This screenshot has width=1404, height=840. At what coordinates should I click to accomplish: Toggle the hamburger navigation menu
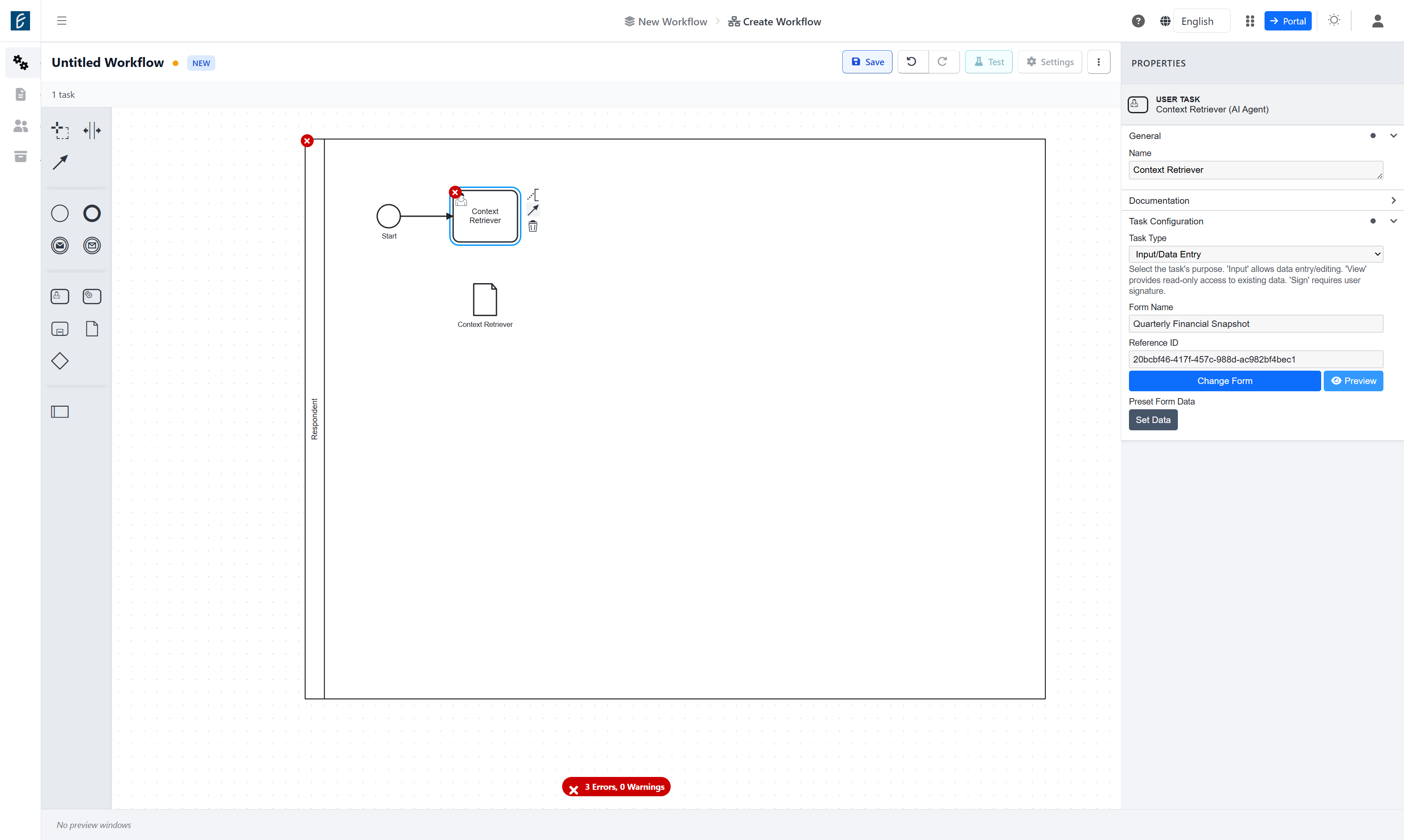(x=62, y=21)
